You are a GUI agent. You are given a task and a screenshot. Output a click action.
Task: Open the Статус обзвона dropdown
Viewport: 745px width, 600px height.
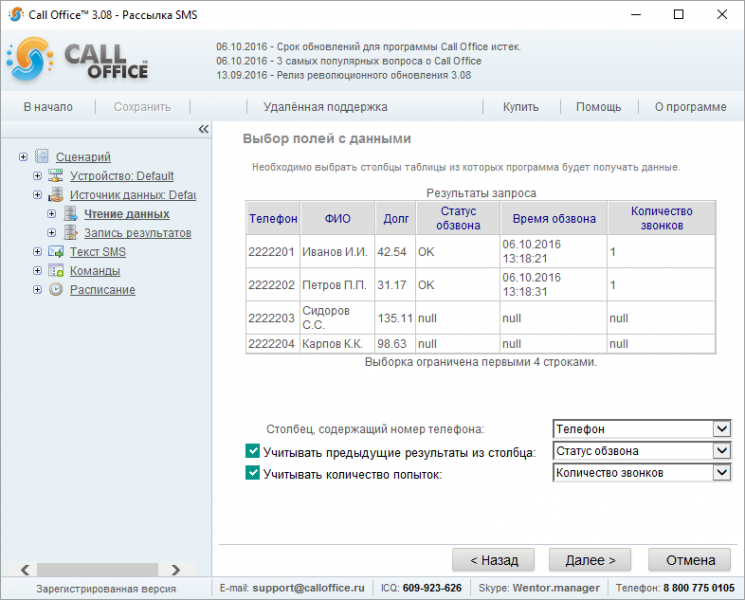[x=722, y=450]
